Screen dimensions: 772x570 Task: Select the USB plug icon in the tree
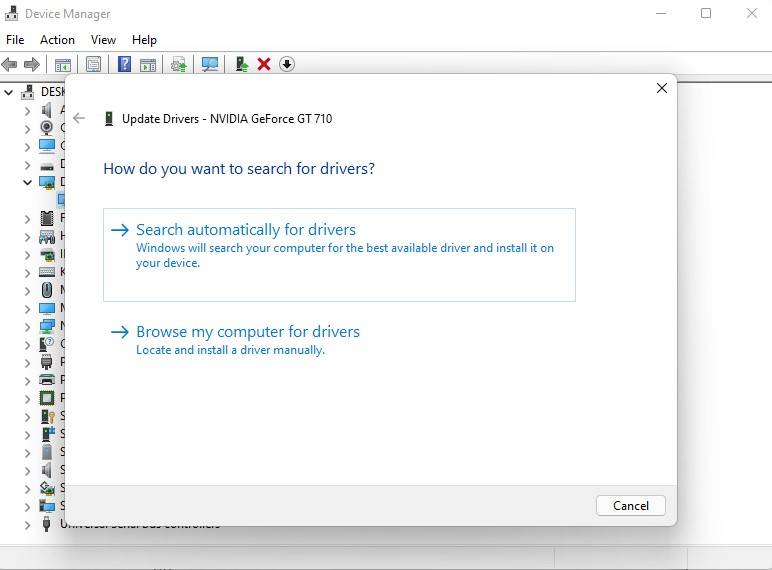click(46, 524)
